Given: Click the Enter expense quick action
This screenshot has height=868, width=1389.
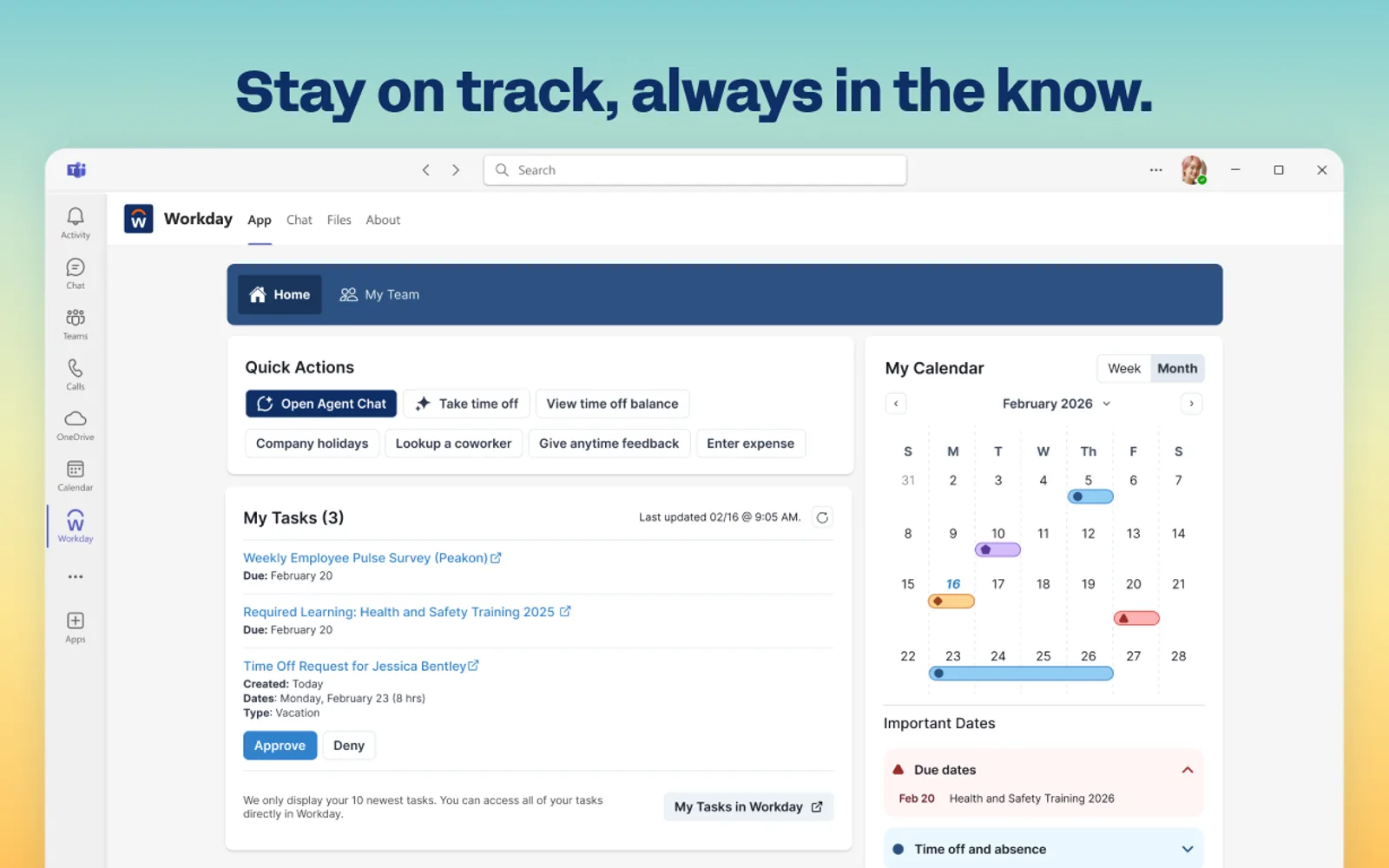Looking at the screenshot, I should point(750,444).
